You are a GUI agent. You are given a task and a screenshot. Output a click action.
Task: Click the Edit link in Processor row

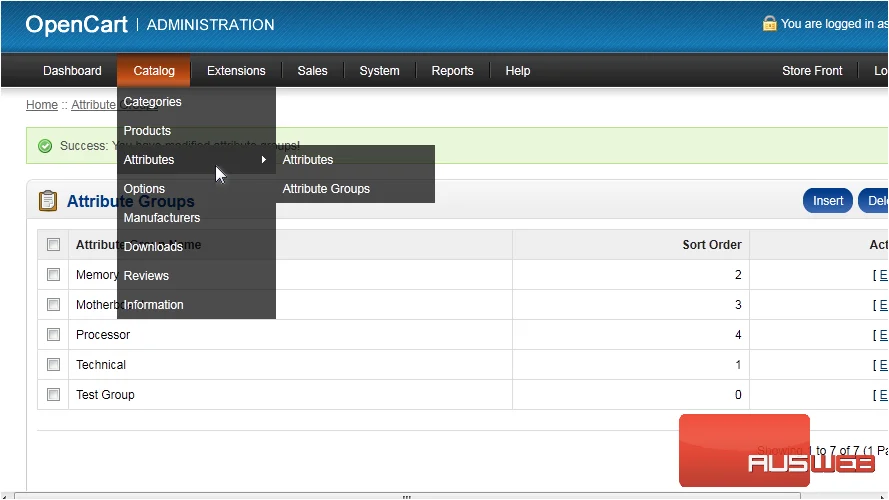click(x=883, y=335)
